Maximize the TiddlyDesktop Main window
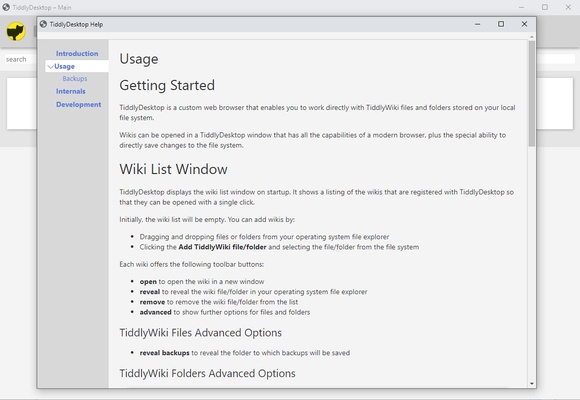Viewport: 580px width, 400px height. click(545, 7)
